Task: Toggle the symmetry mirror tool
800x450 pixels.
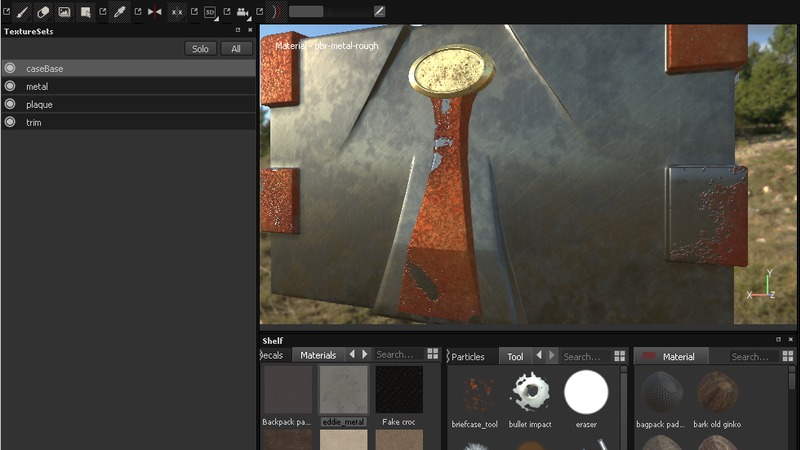Action: (154, 12)
